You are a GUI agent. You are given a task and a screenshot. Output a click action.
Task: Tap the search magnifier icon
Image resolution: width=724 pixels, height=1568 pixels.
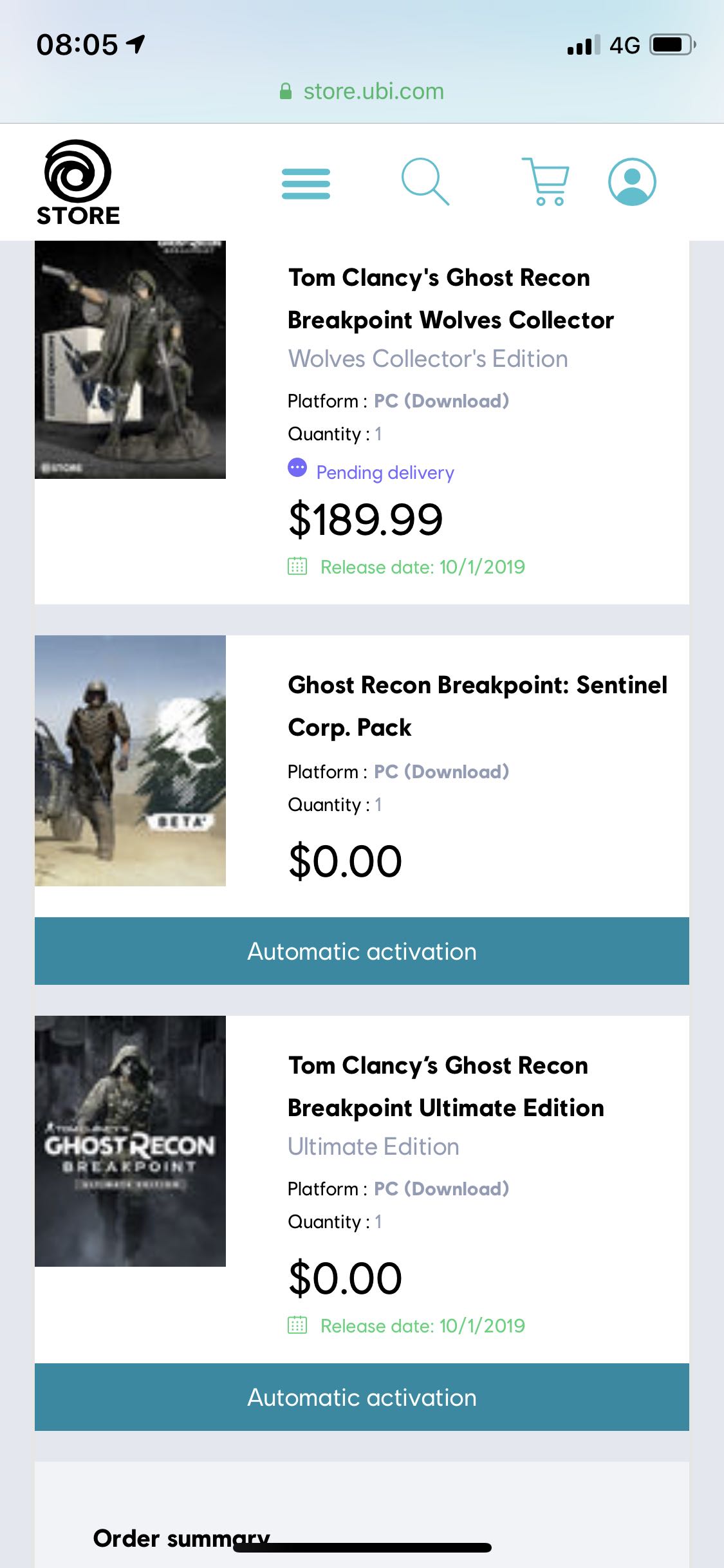[x=425, y=182]
